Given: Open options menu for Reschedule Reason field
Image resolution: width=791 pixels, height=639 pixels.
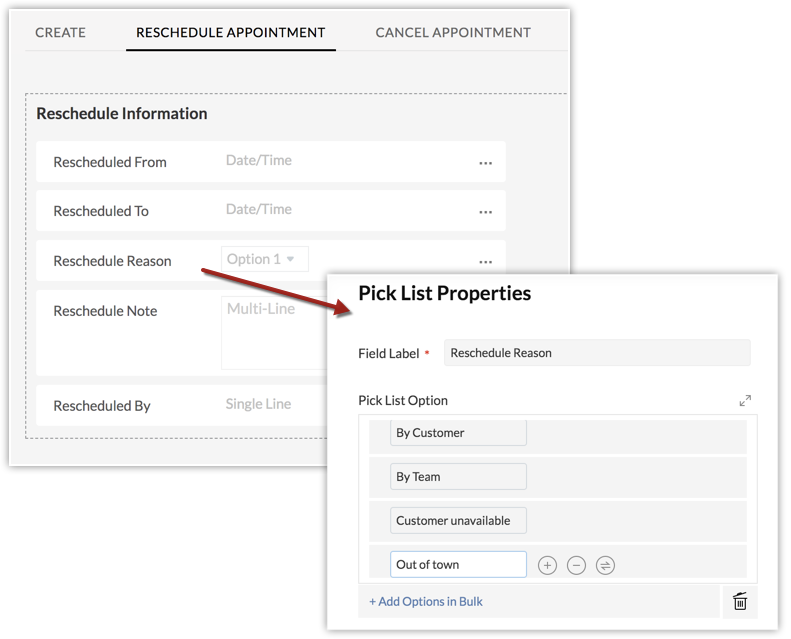Looking at the screenshot, I should click(x=485, y=262).
